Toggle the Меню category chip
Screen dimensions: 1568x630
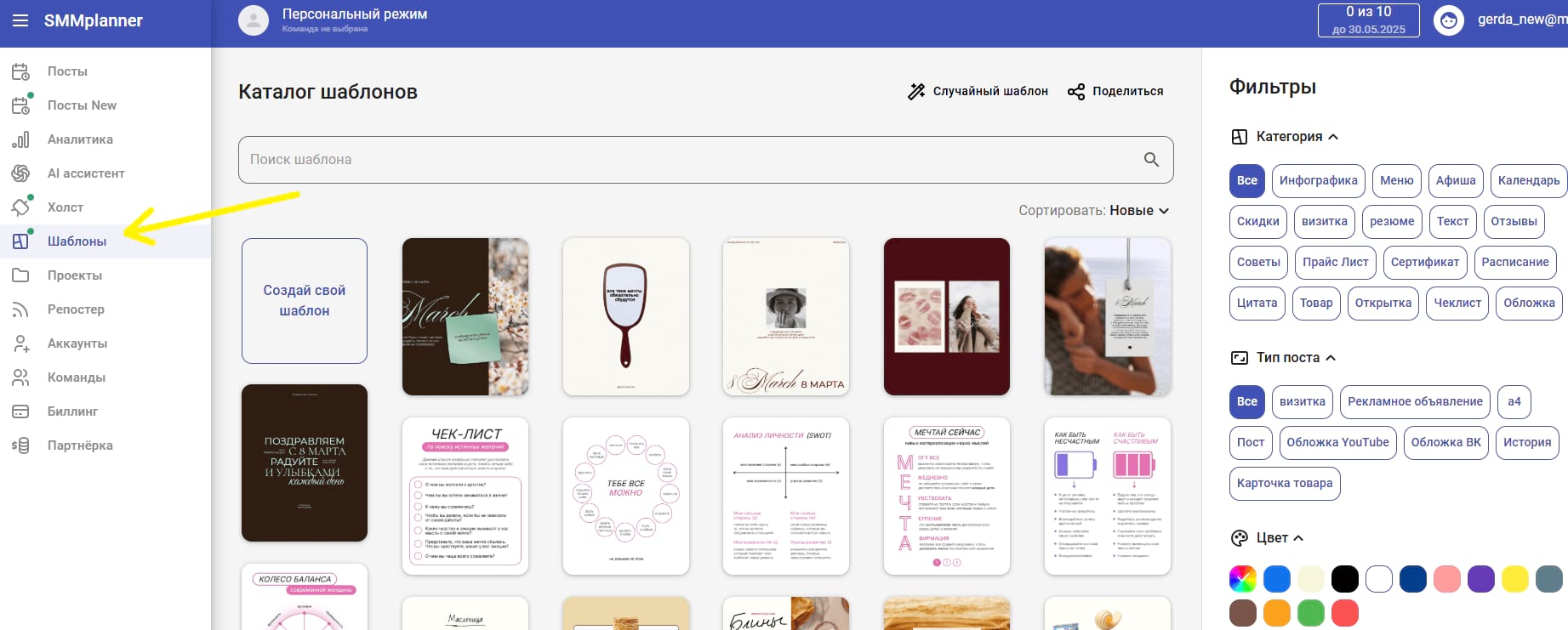[1397, 180]
